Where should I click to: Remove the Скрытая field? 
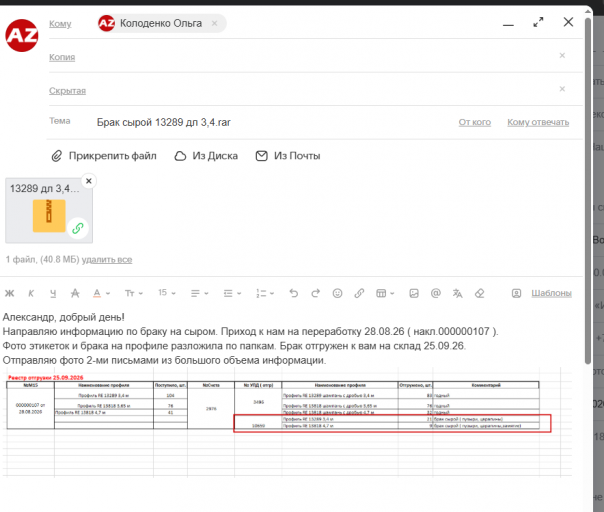point(562,89)
